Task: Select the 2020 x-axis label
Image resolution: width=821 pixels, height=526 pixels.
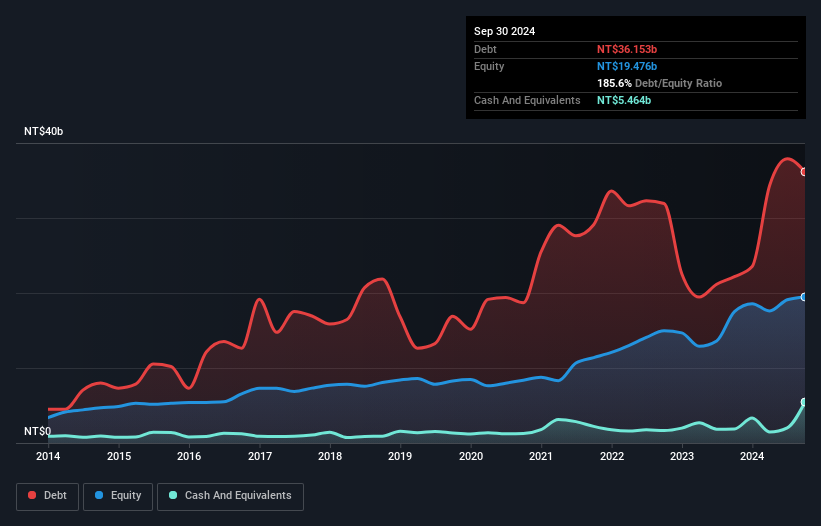Action: pyautogui.click(x=471, y=456)
